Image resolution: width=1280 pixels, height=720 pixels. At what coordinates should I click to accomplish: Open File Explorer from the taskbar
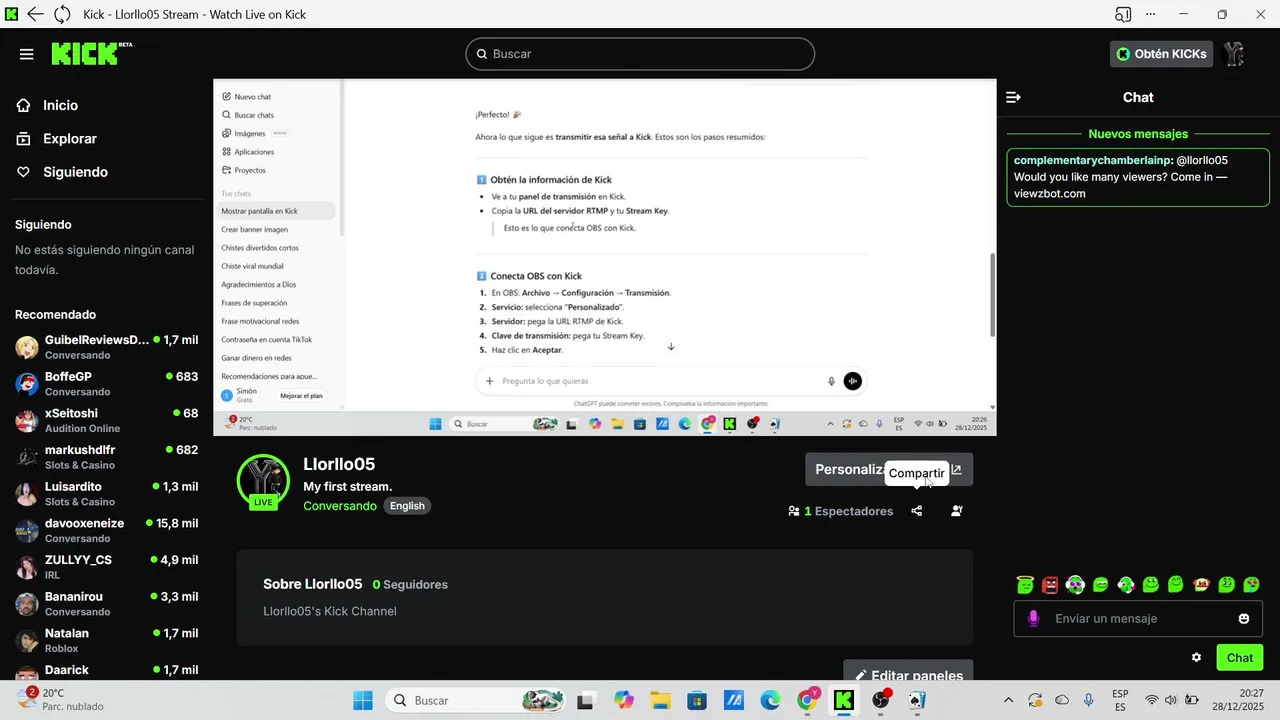(x=660, y=700)
